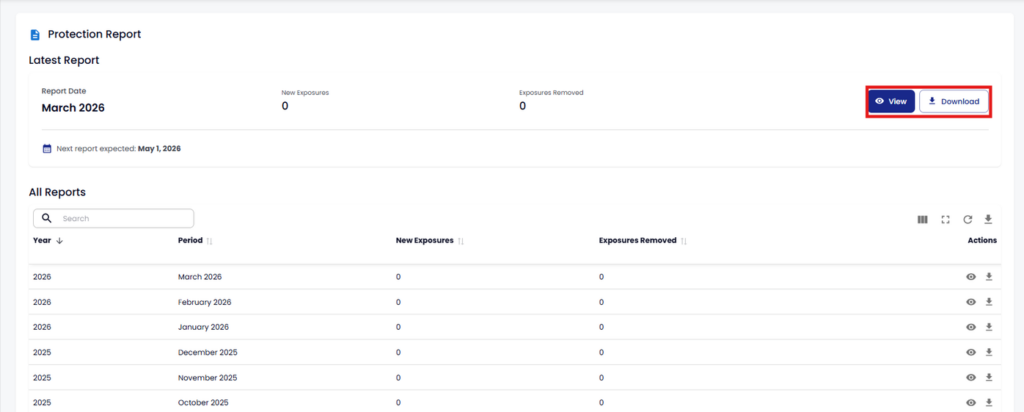
Task: Focus the All Reports search field
Action: pos(114,218)
